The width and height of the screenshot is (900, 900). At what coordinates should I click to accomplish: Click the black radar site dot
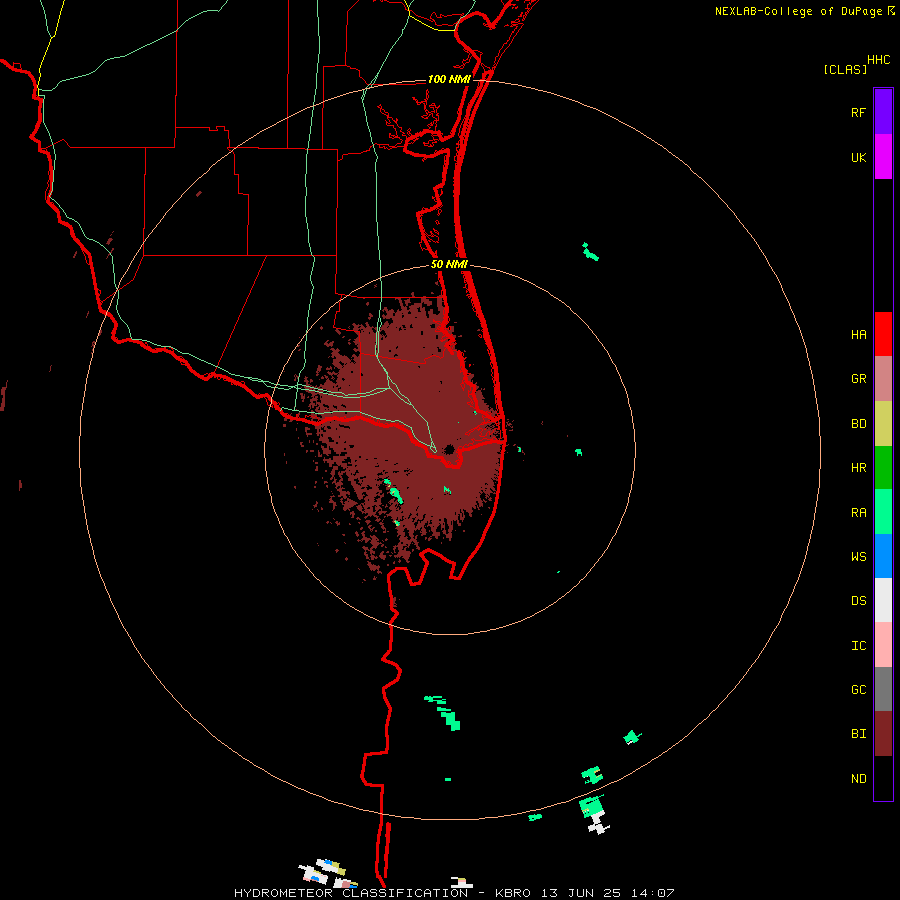tap(449, 449)
